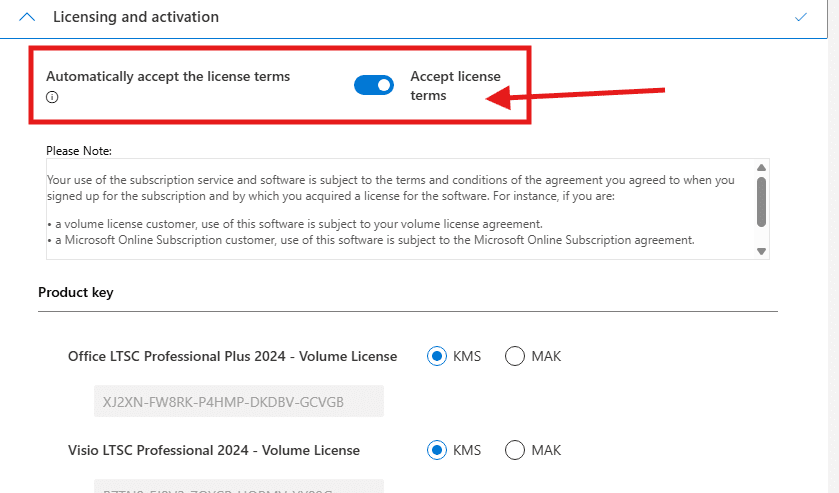839x493 pixels.
Task: Collapse the Licensing and activation chevron
Action: click(28, 17)
